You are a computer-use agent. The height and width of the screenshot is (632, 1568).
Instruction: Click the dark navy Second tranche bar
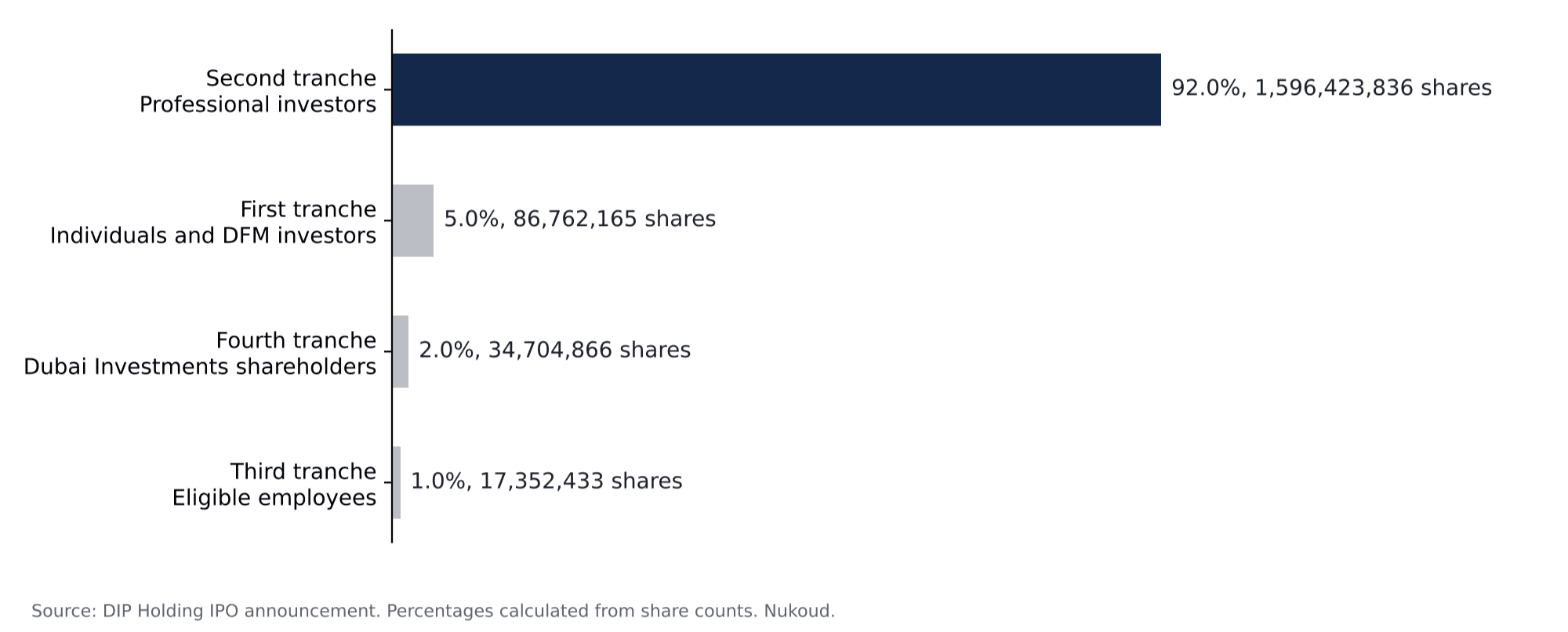[776, 89]
